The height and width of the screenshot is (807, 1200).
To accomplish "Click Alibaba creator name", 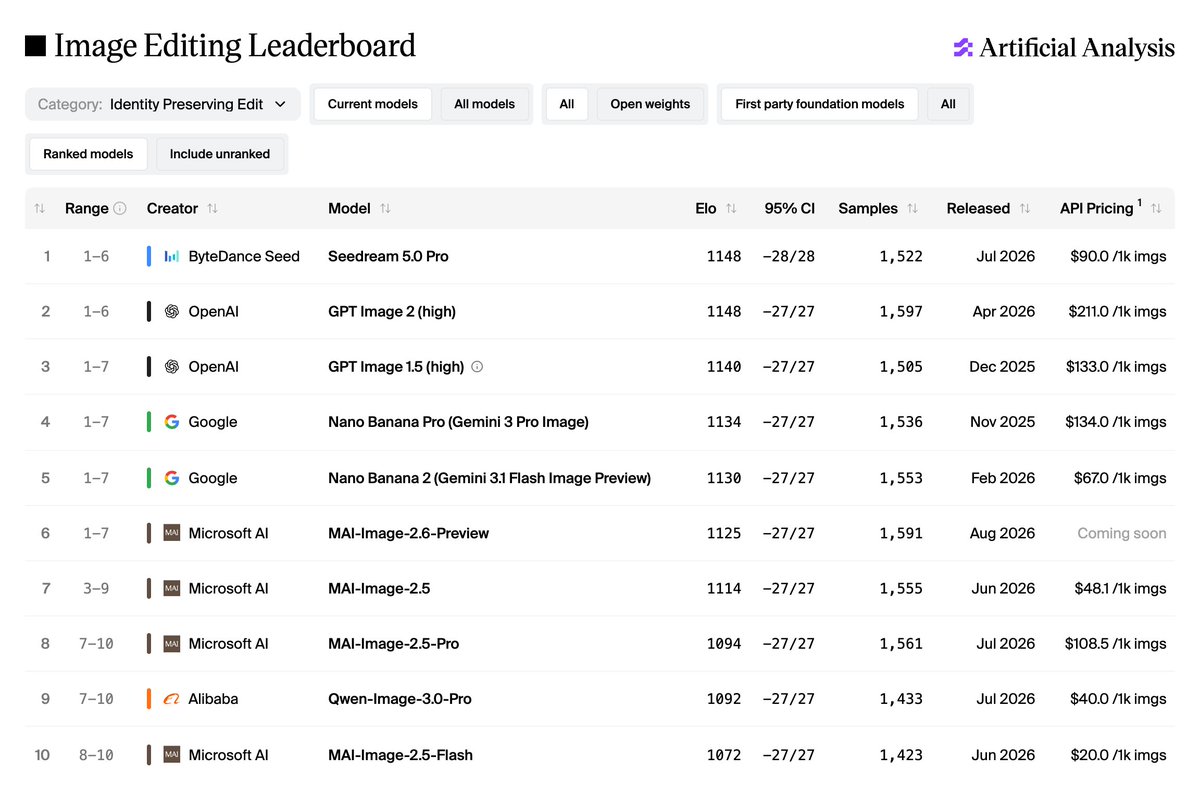I will coord(213,699).
